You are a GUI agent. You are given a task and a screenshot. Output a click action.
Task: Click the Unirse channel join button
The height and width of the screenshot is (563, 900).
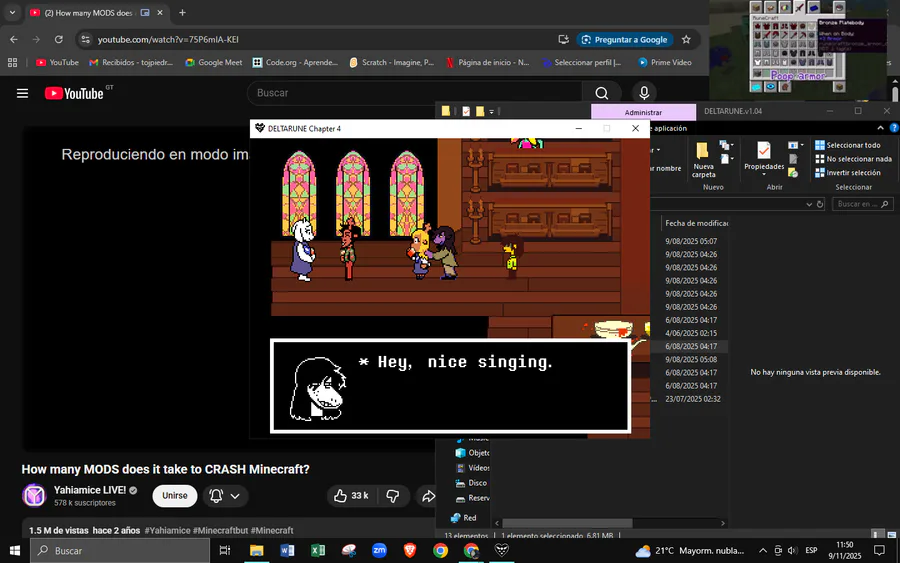(x=174, y=496)
